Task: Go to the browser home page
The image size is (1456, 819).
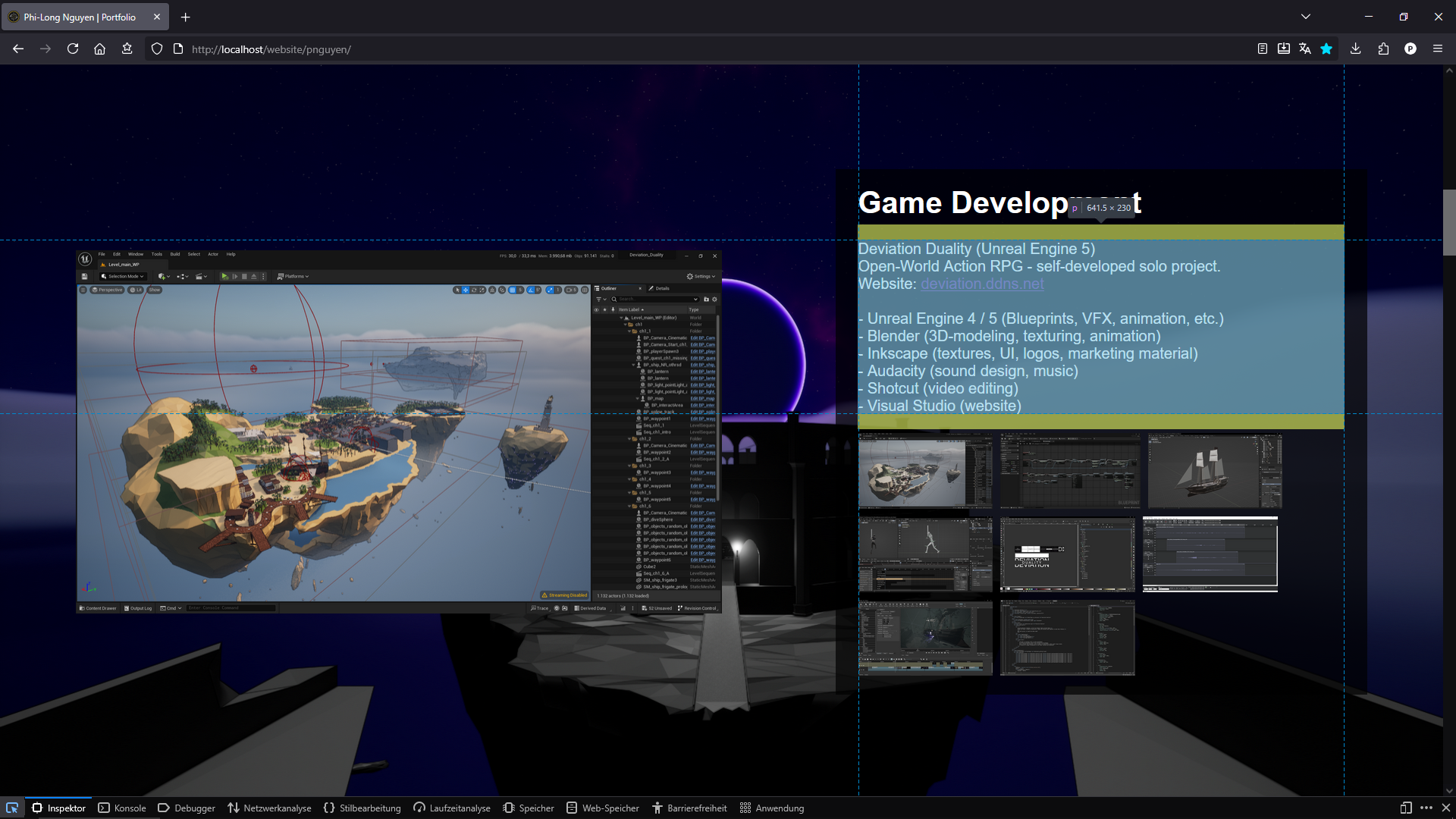Action: (x=99, y=49)
